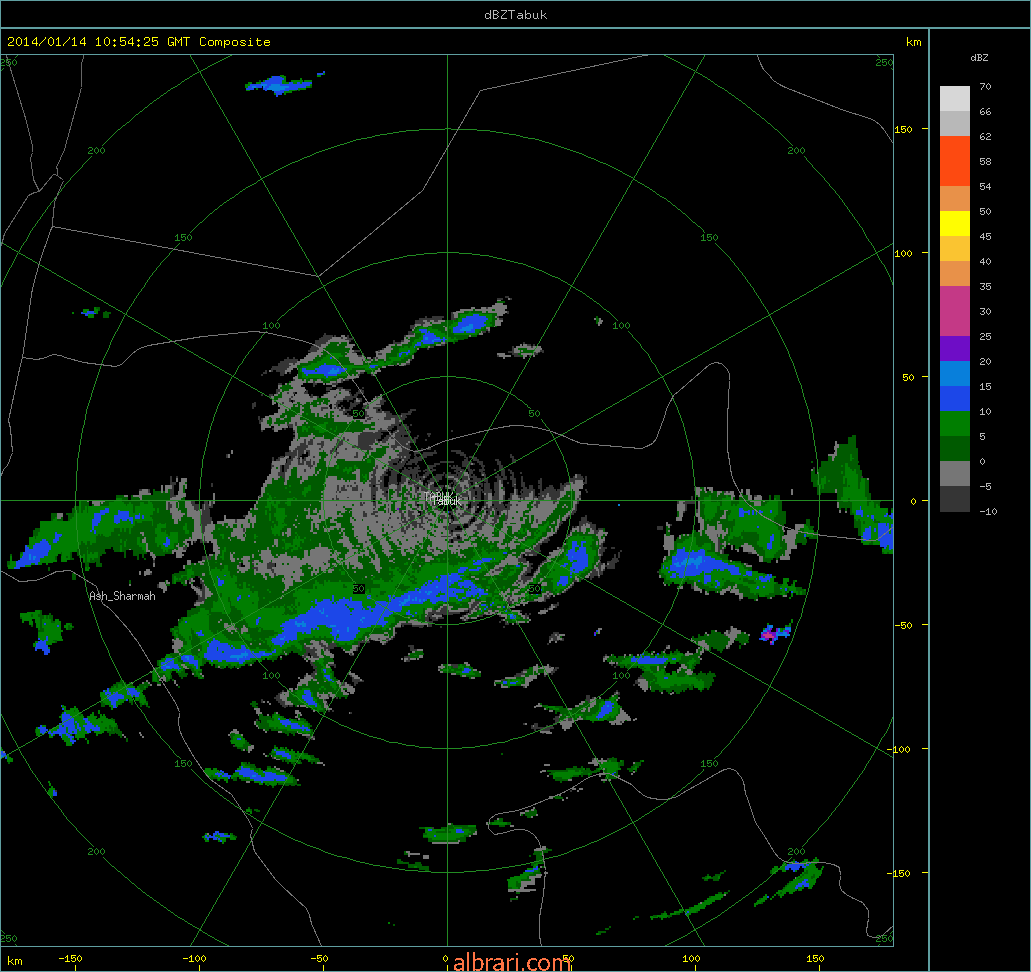
Task: Click legend value -5
Action: coord(985,486)
